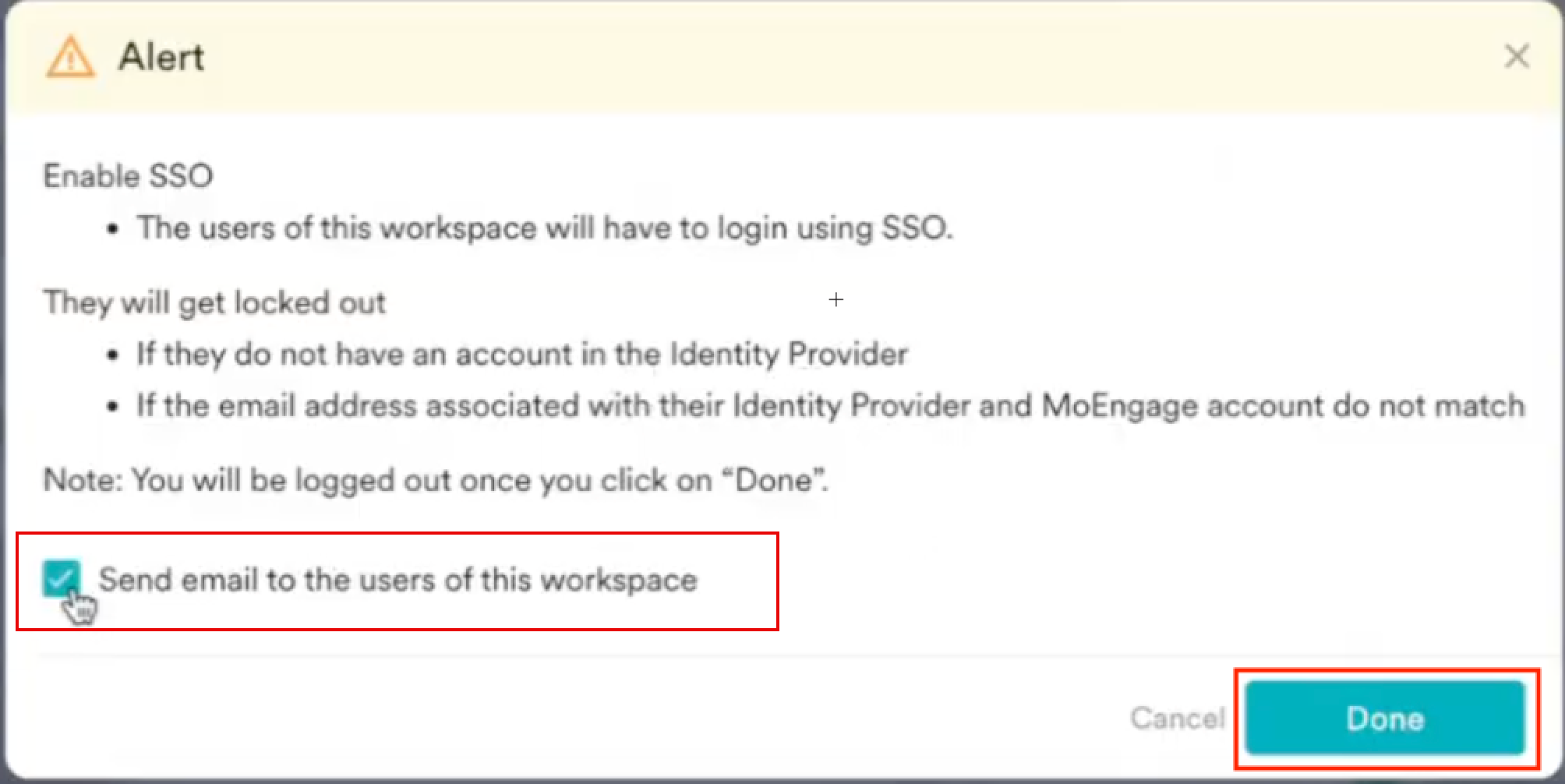Viewport: 1565px width, 784px height.
Task: Click the 'You will be logged out' note
Action: 435,480
